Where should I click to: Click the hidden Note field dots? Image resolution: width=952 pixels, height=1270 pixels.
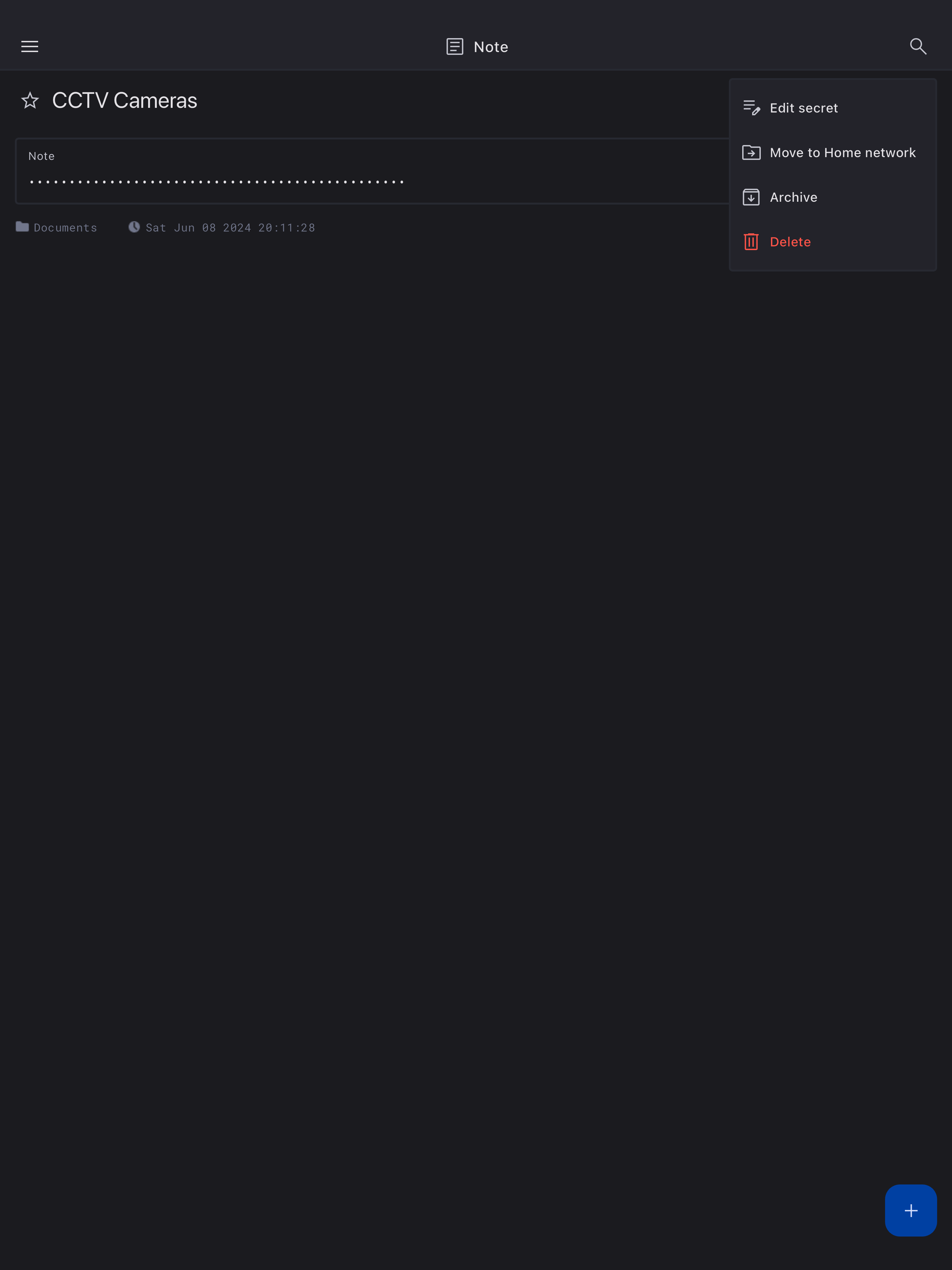[217, 182]
